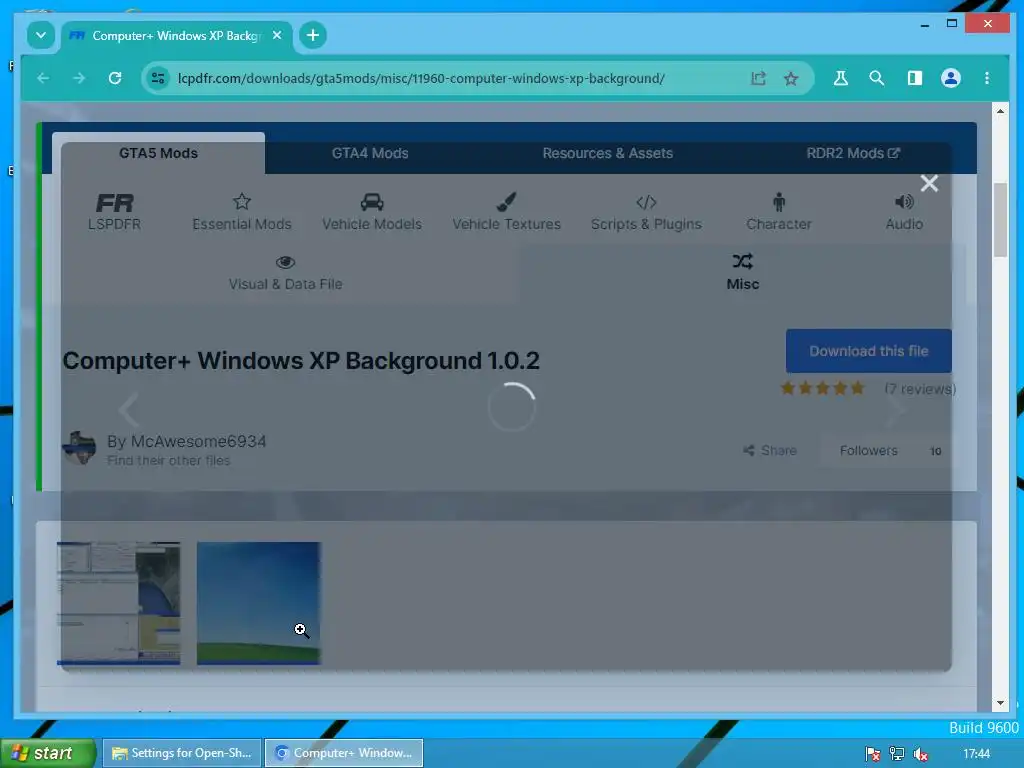Click Find their other files

(x=168, y=460)
